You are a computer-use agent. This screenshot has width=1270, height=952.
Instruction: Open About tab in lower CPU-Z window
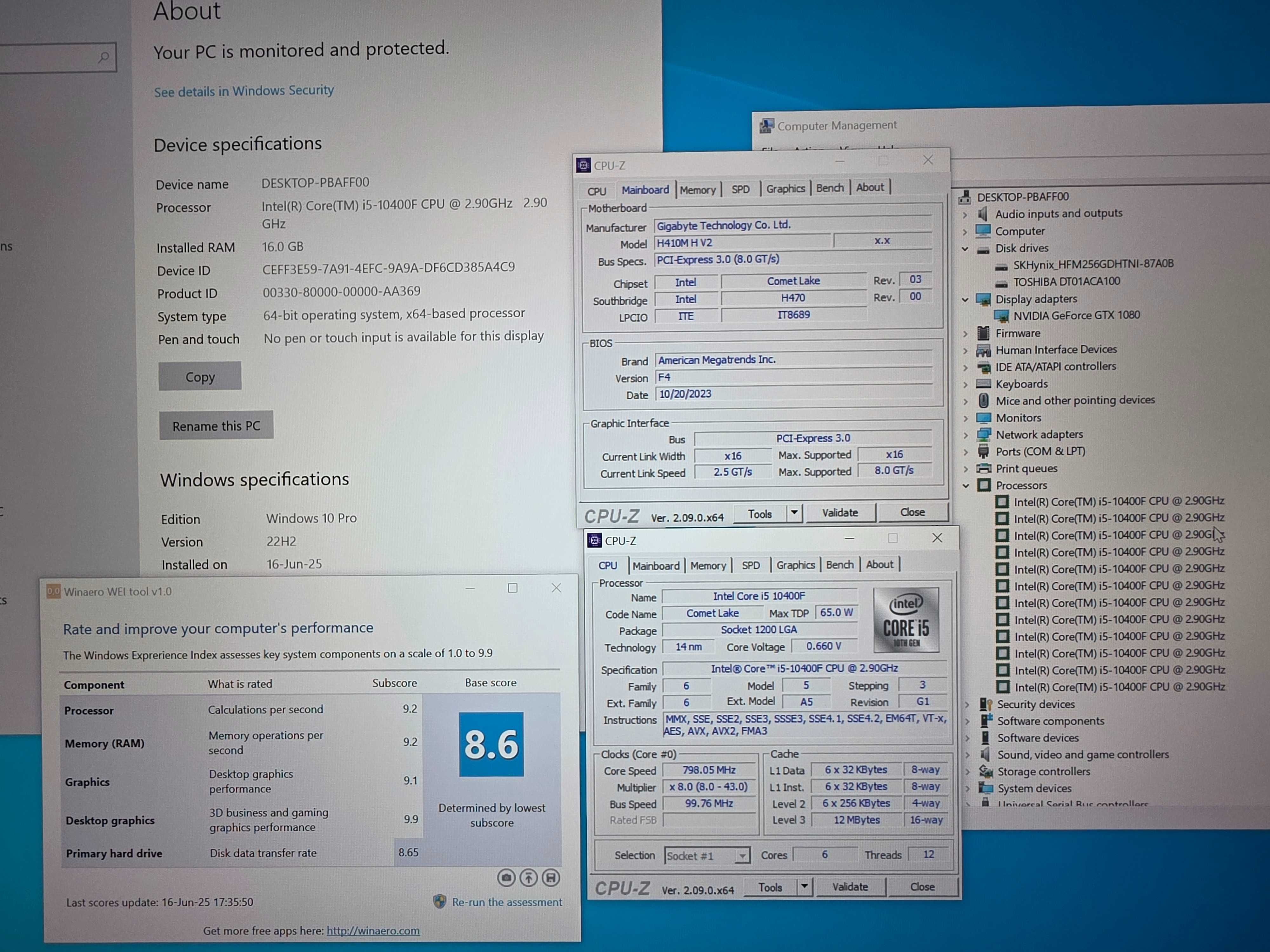(879, 565)
